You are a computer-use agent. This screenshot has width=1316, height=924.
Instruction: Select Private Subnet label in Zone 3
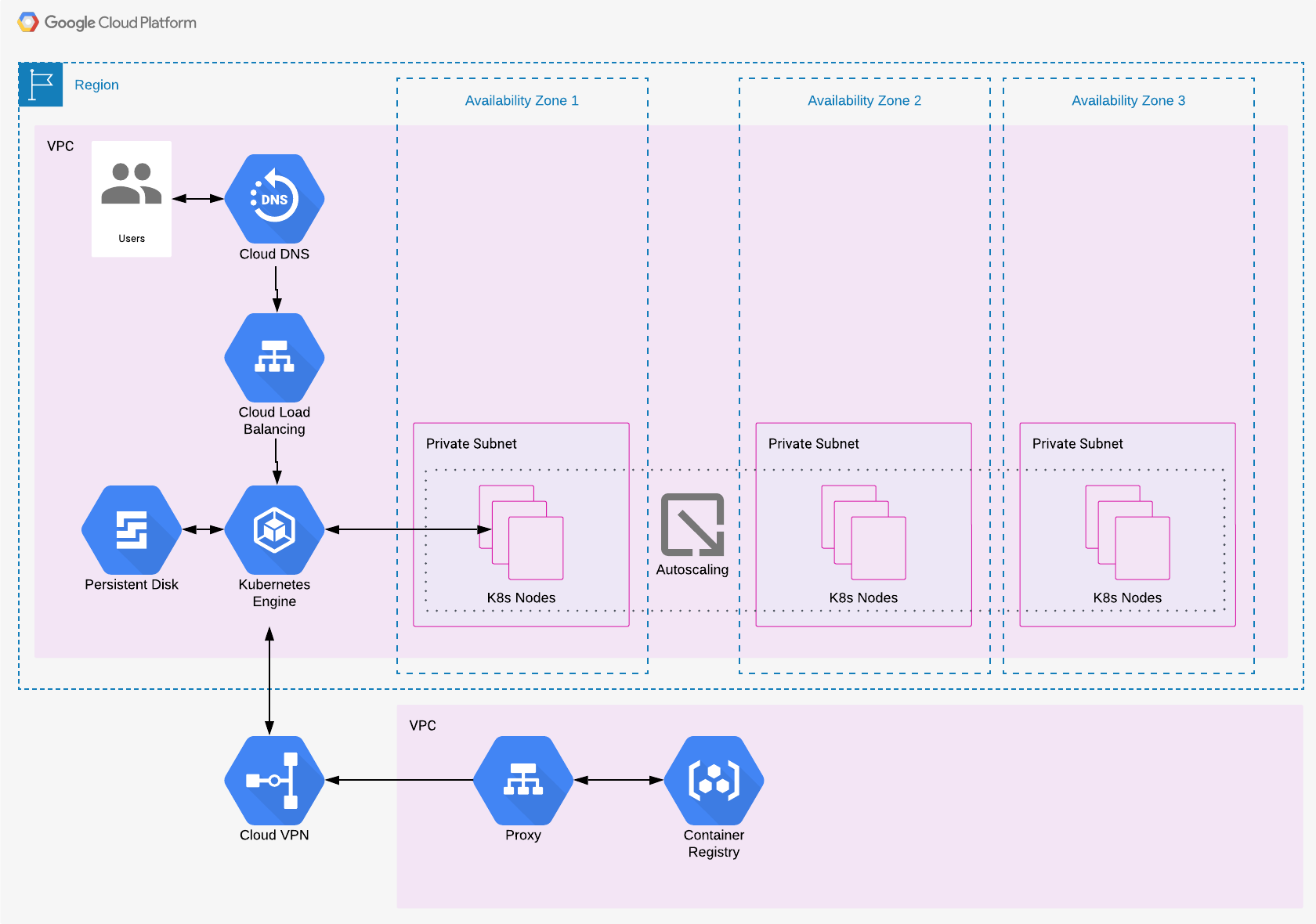coord(1078,443)
